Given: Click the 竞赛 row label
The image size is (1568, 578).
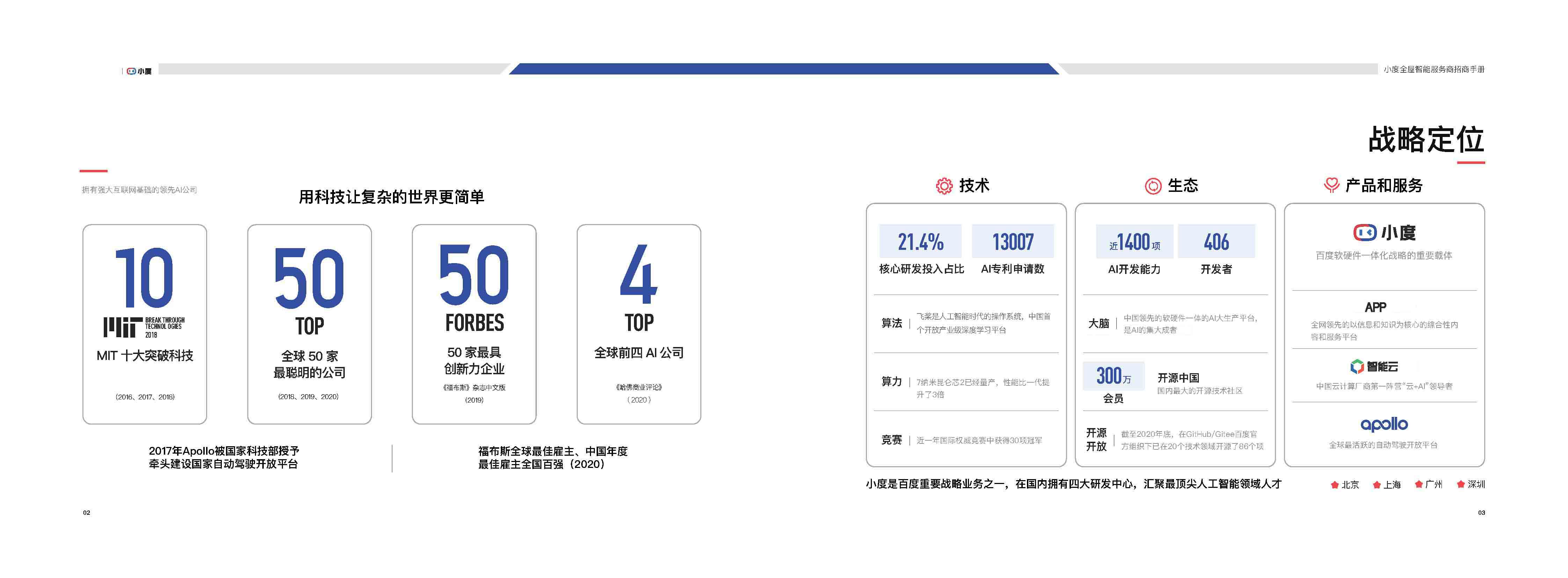Looking at the screenshot, I should [892, 440].
